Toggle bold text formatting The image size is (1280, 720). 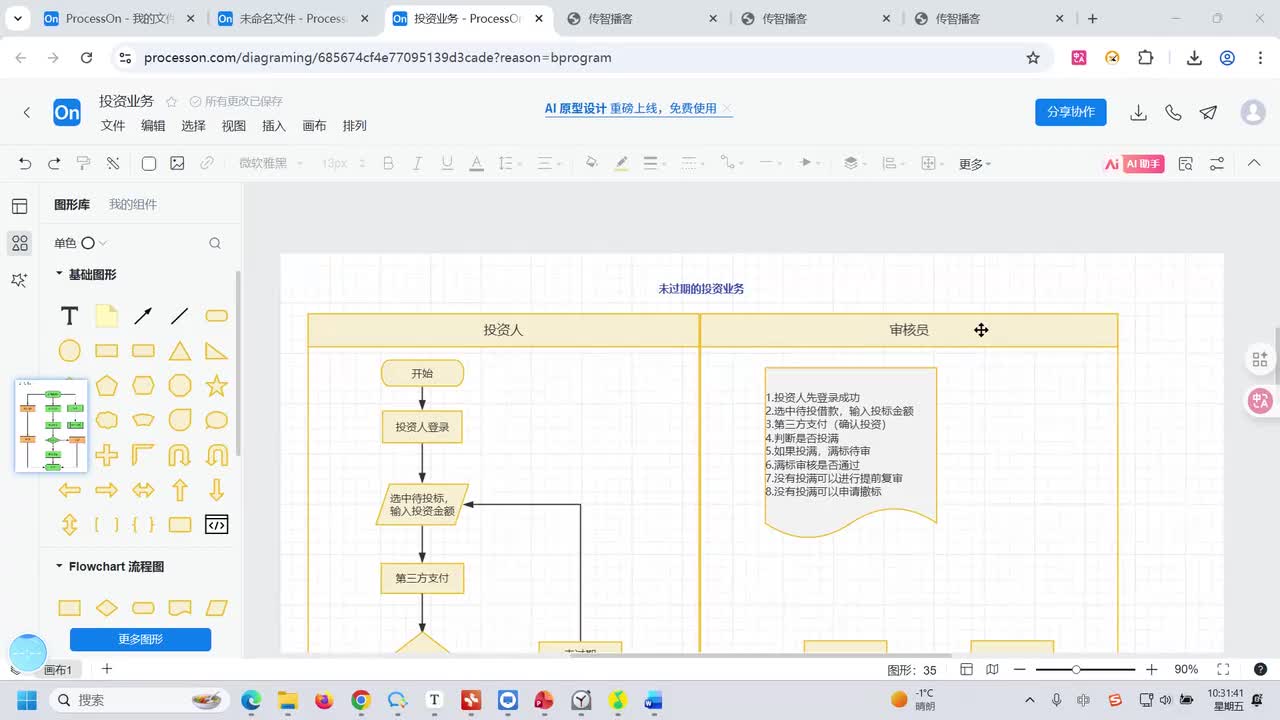[x=388, y=163]
